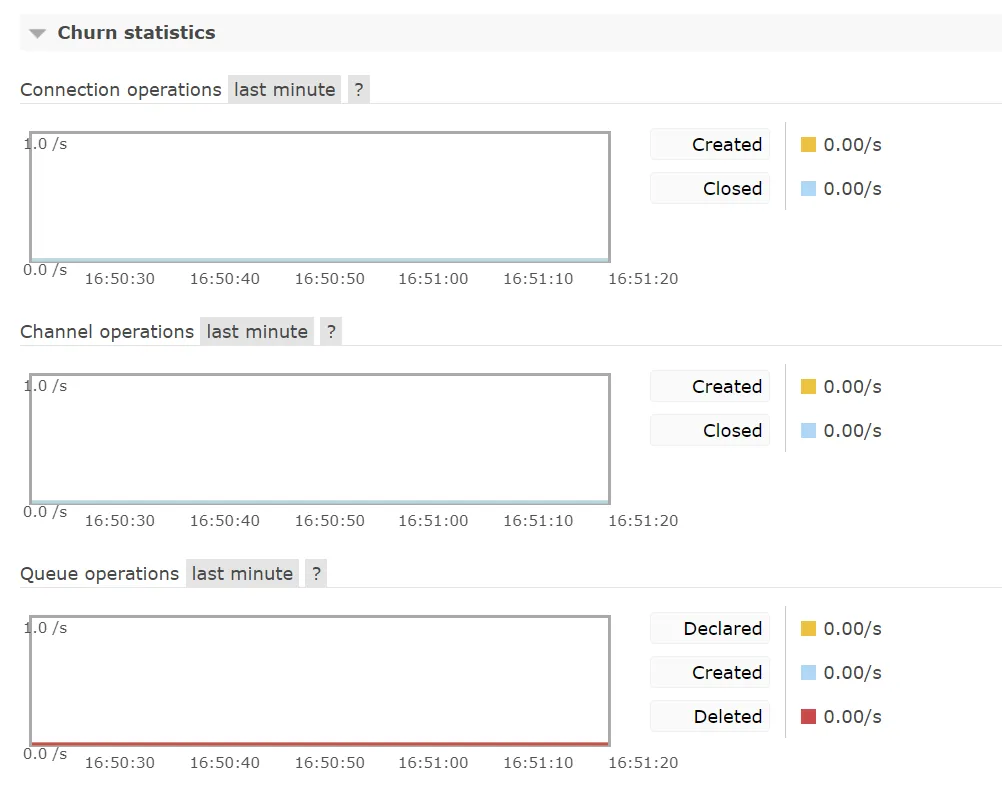The height and width of the screenshot is (798, 1002).
Task: Open help for Connection operations
Action: point(359,89)
